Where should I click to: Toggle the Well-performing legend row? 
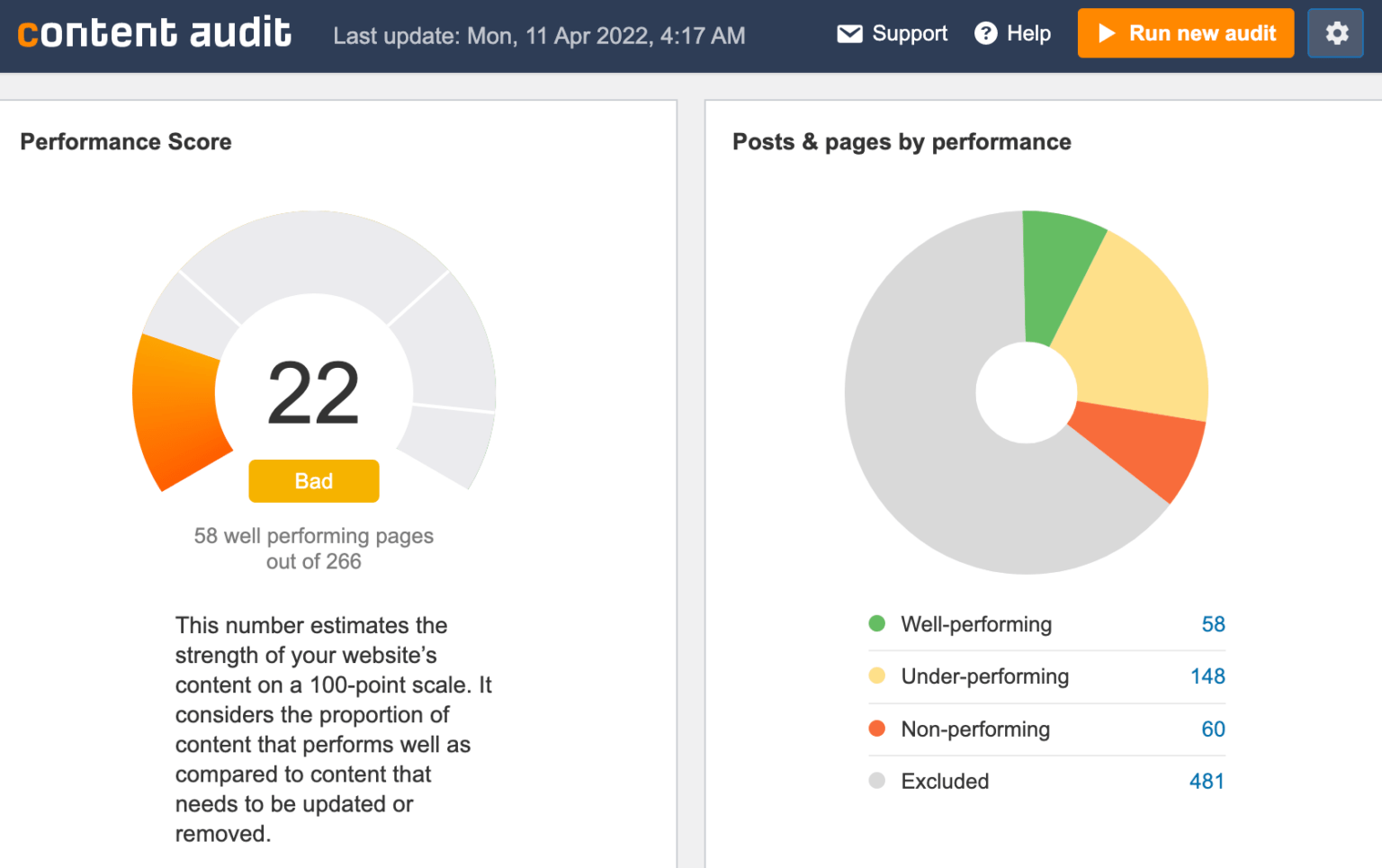click(x=976, y=623)
